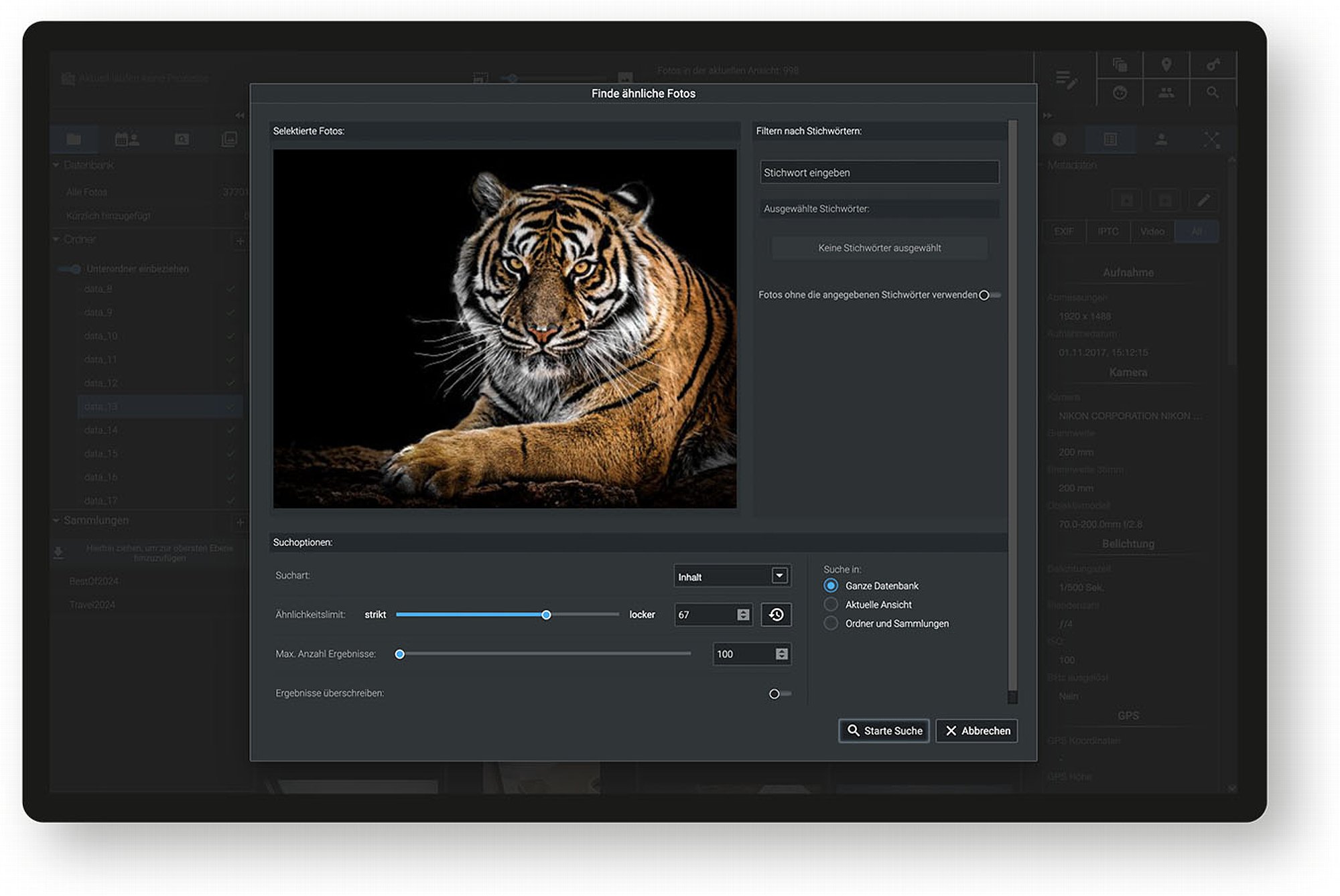Open the image search tab icon in left panel
Viewport: 1340px width, 896px height.
tap(182, 139)
